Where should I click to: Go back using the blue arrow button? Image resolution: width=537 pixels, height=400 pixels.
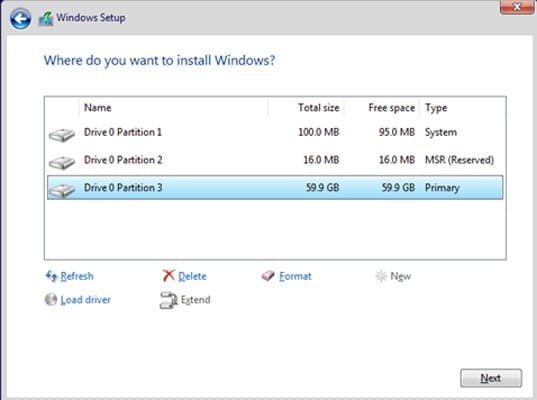click(20, 18)
